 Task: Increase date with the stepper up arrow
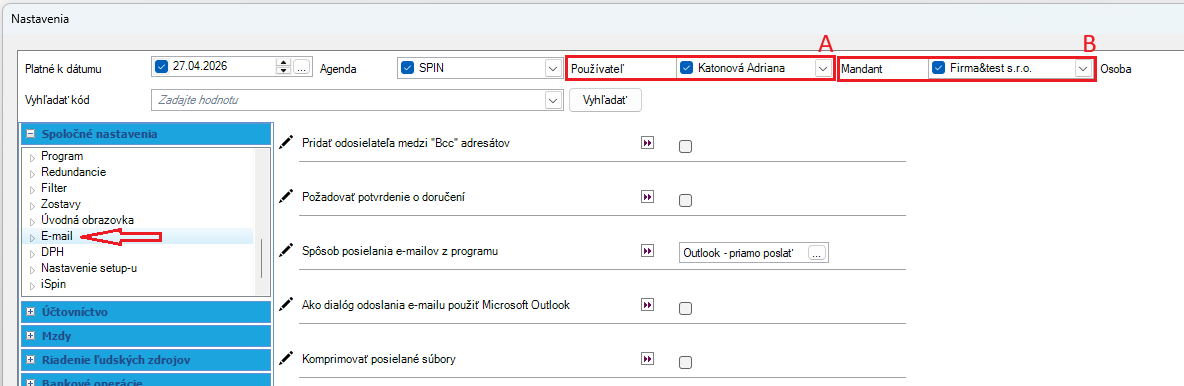coord(284,63)
